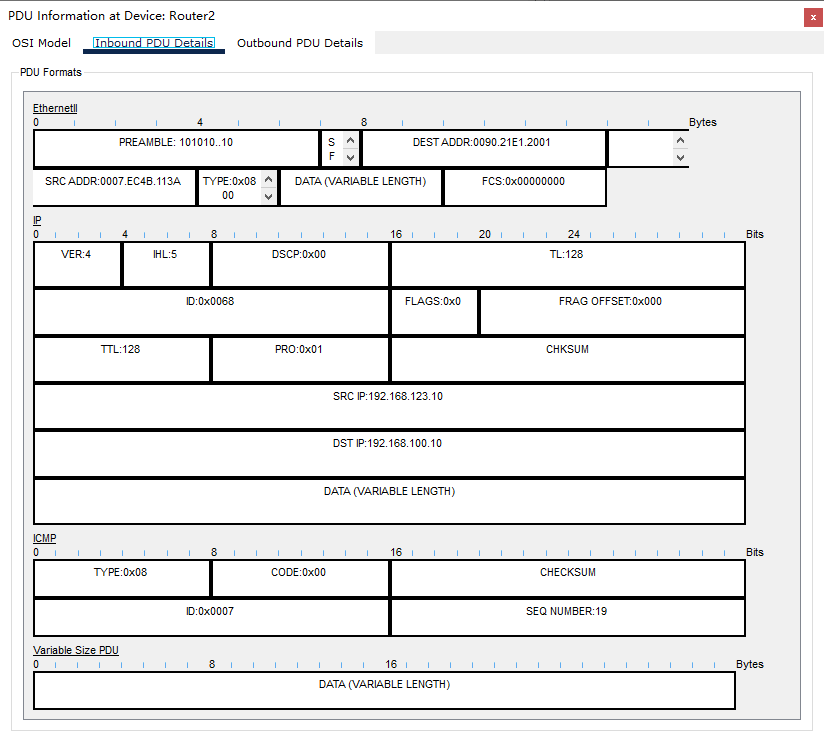Switch to the OSI Model tab

pyautogui.click(x=41, y=43)
